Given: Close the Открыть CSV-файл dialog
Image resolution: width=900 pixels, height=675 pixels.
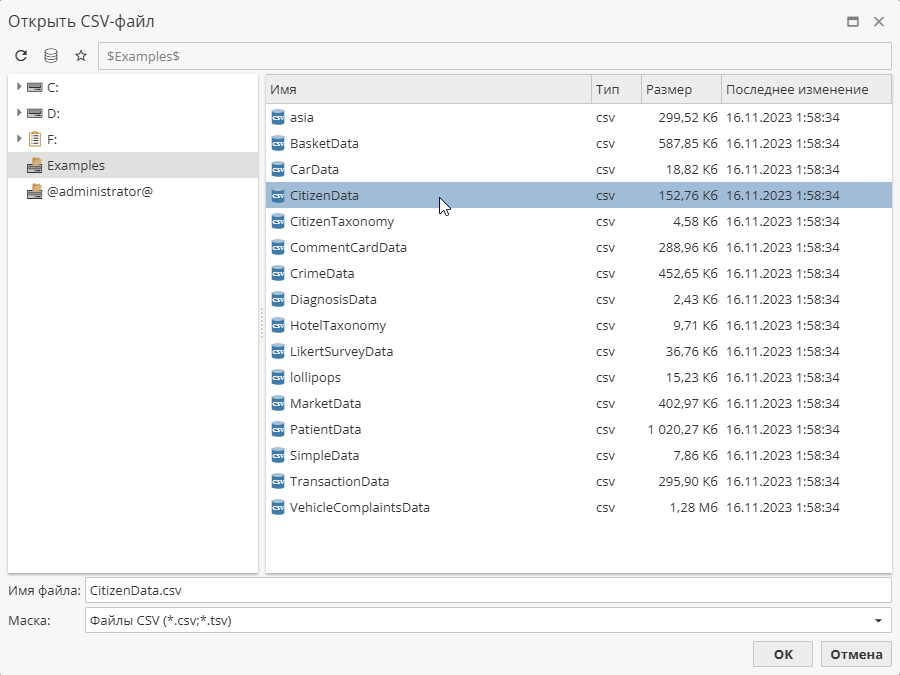Looking at the screenshot, I should [x=879, y=22].
